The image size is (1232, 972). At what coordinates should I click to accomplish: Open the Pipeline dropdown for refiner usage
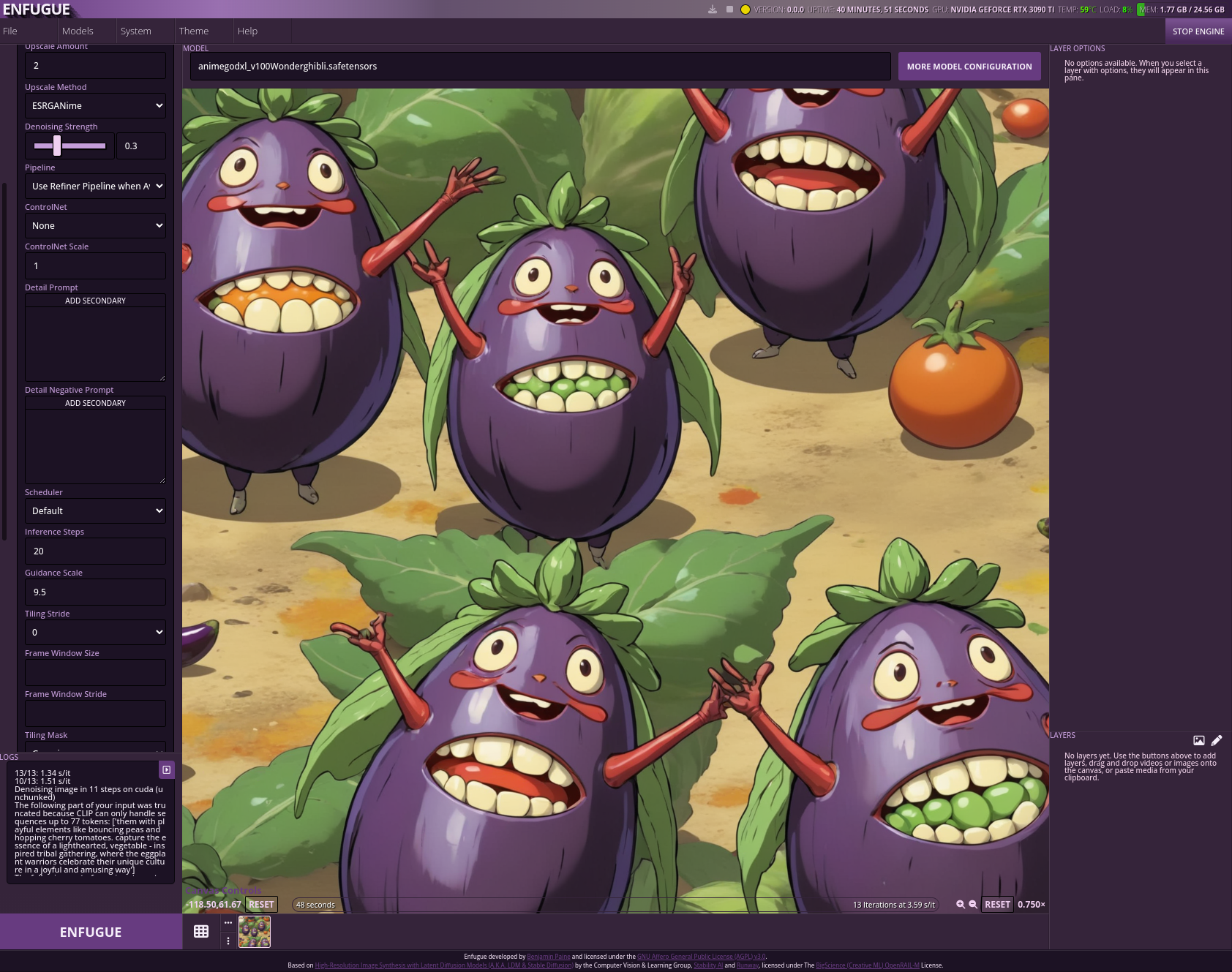(x=95, y=186)
